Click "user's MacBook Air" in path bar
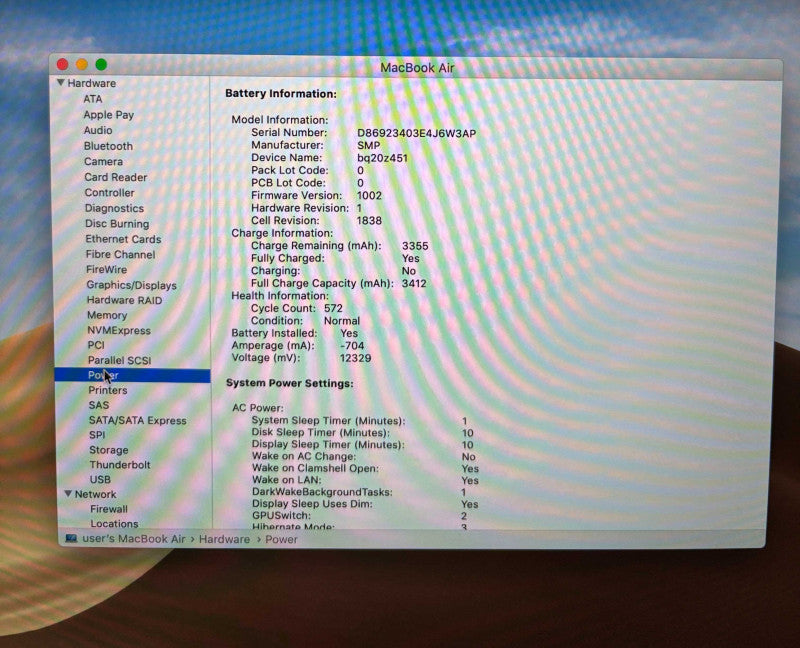This screenshot has height=648, width=800. [x=134, y=539]
